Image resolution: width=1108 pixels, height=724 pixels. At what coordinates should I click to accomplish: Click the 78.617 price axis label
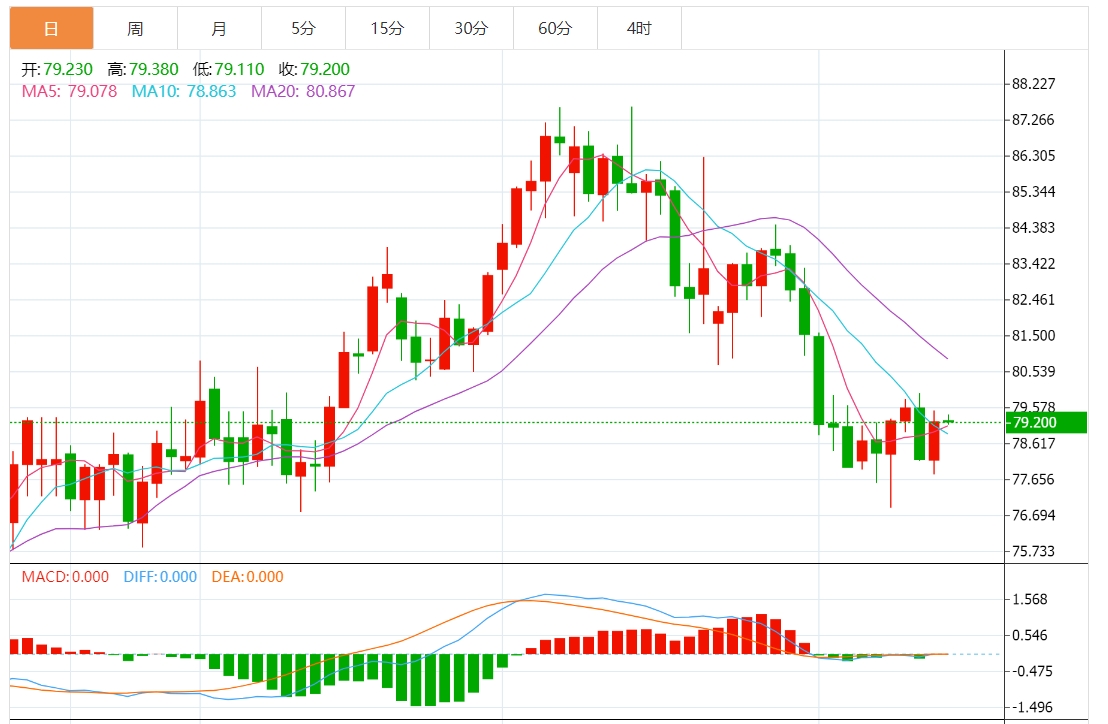click(1034, 444)
